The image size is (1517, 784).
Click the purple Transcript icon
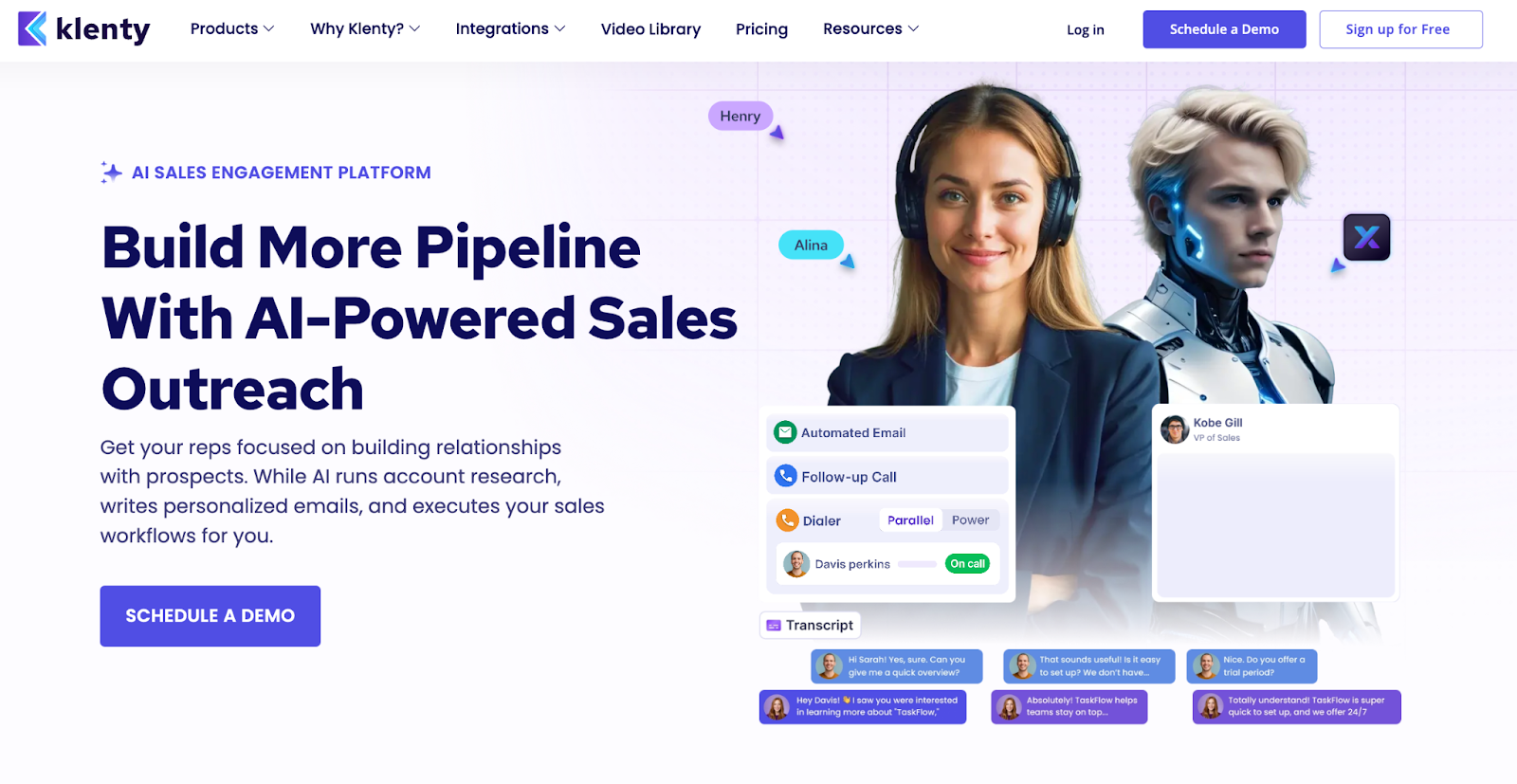pos(774,626)
